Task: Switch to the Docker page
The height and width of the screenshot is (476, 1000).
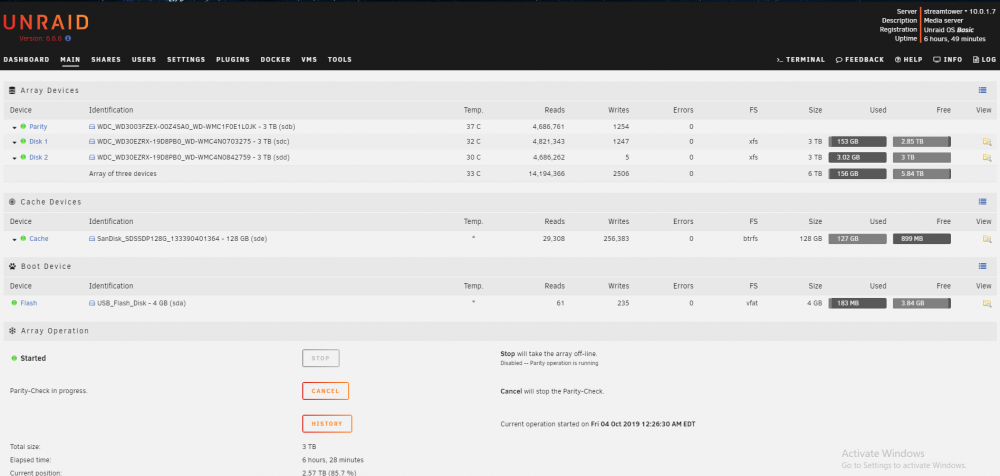Action: pyautogui.click(x=276, y=59)
